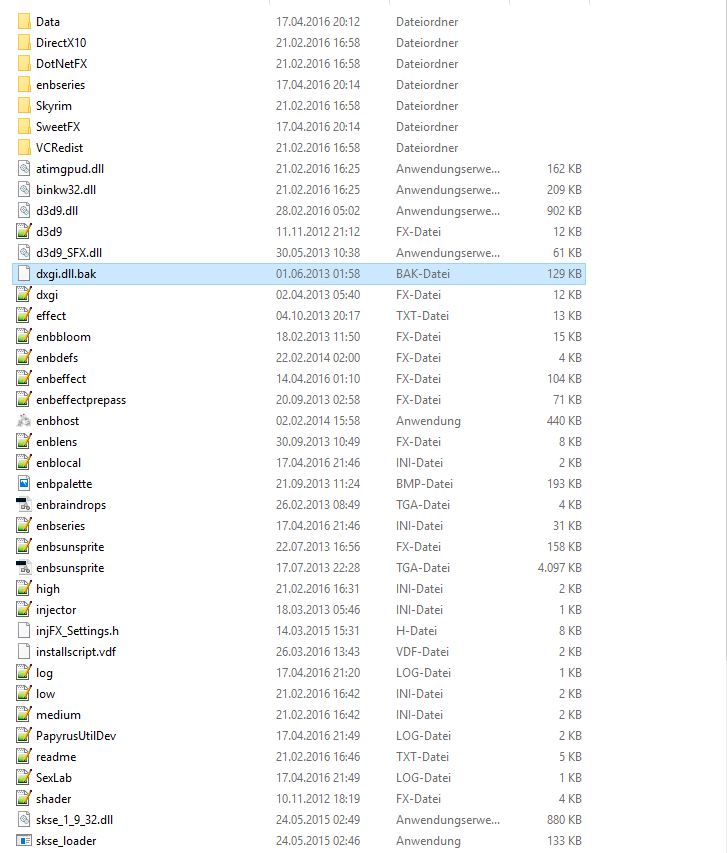Click the Skyrim folder icon

[24, 106]
